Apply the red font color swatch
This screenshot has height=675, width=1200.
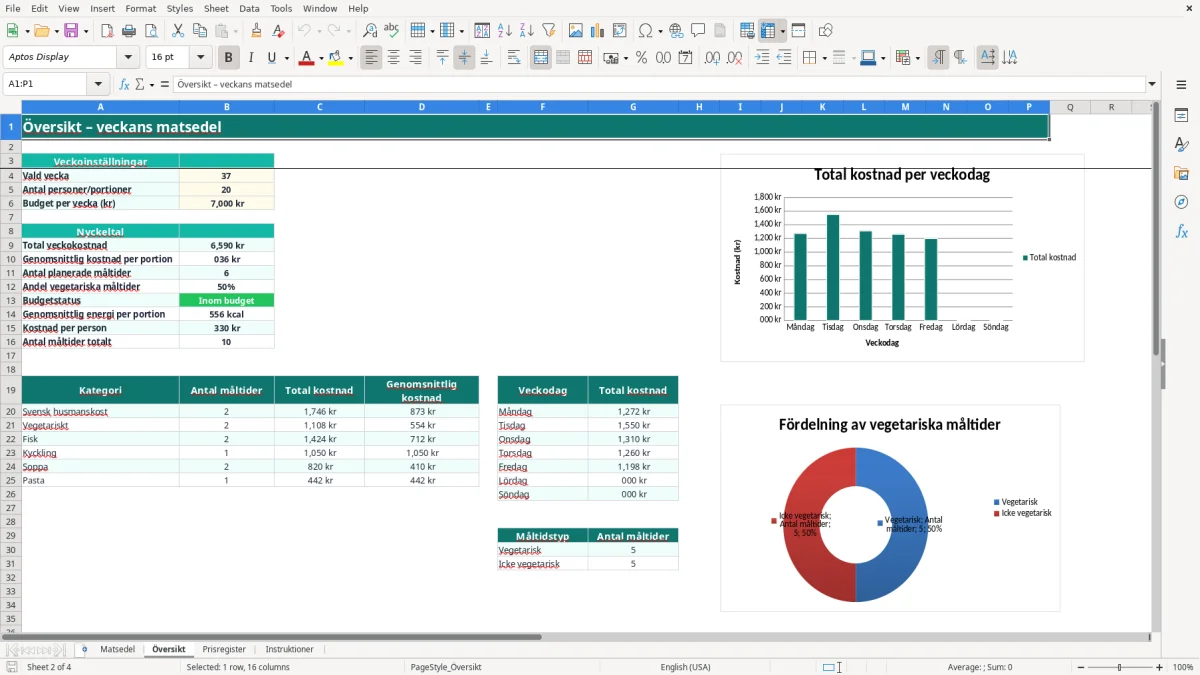(x=306, y=58)
